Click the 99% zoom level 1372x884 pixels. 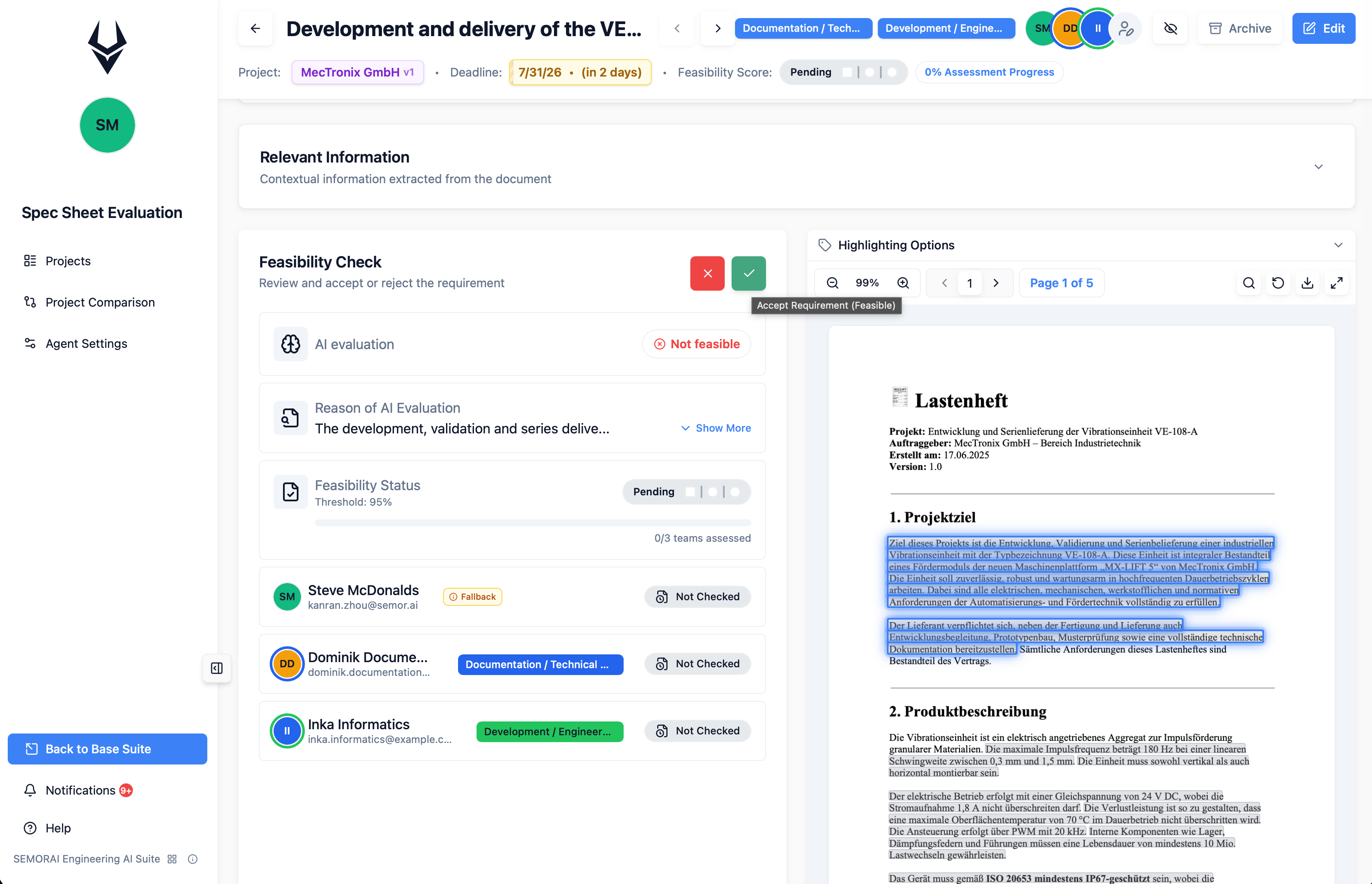867,283
